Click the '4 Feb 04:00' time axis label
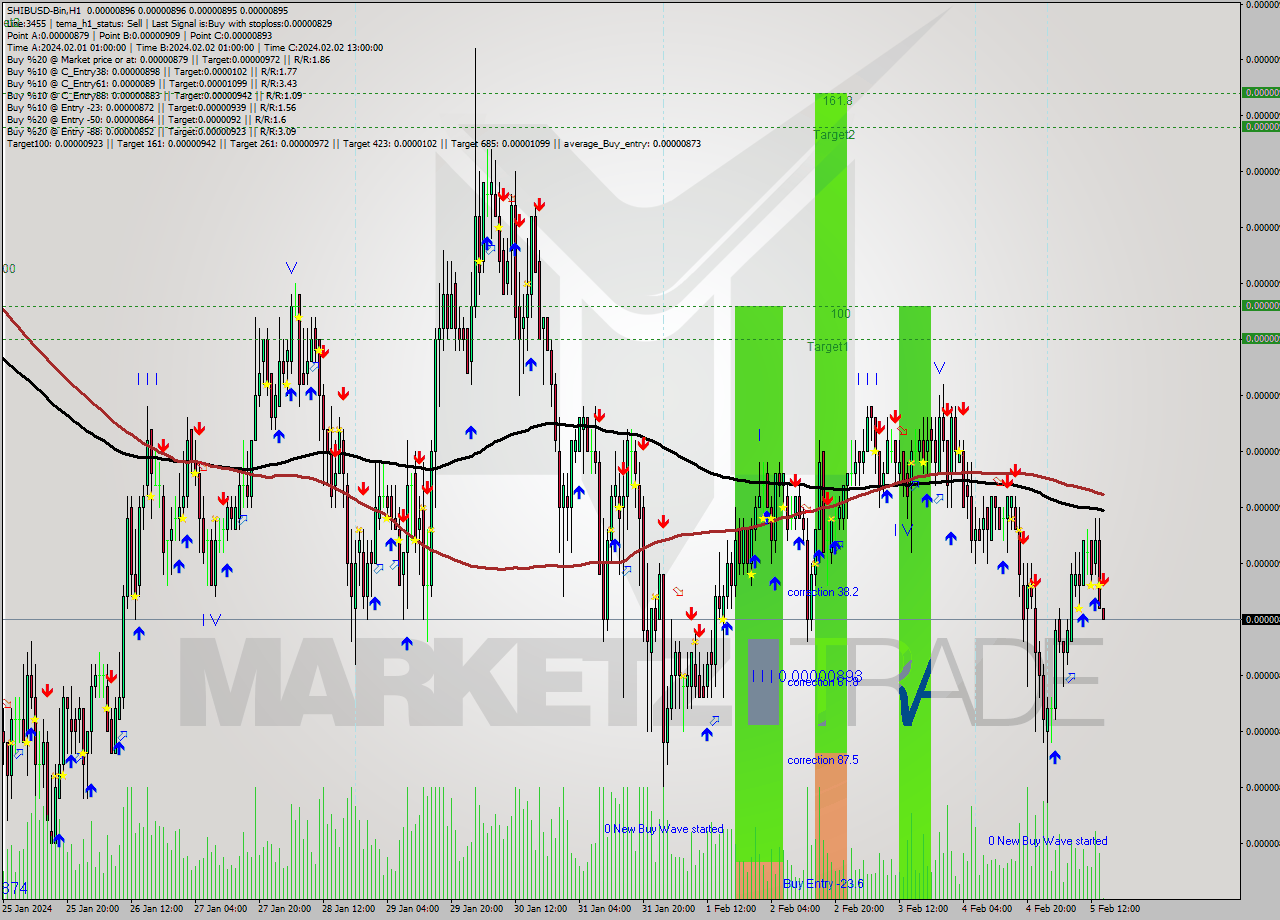 987,909
